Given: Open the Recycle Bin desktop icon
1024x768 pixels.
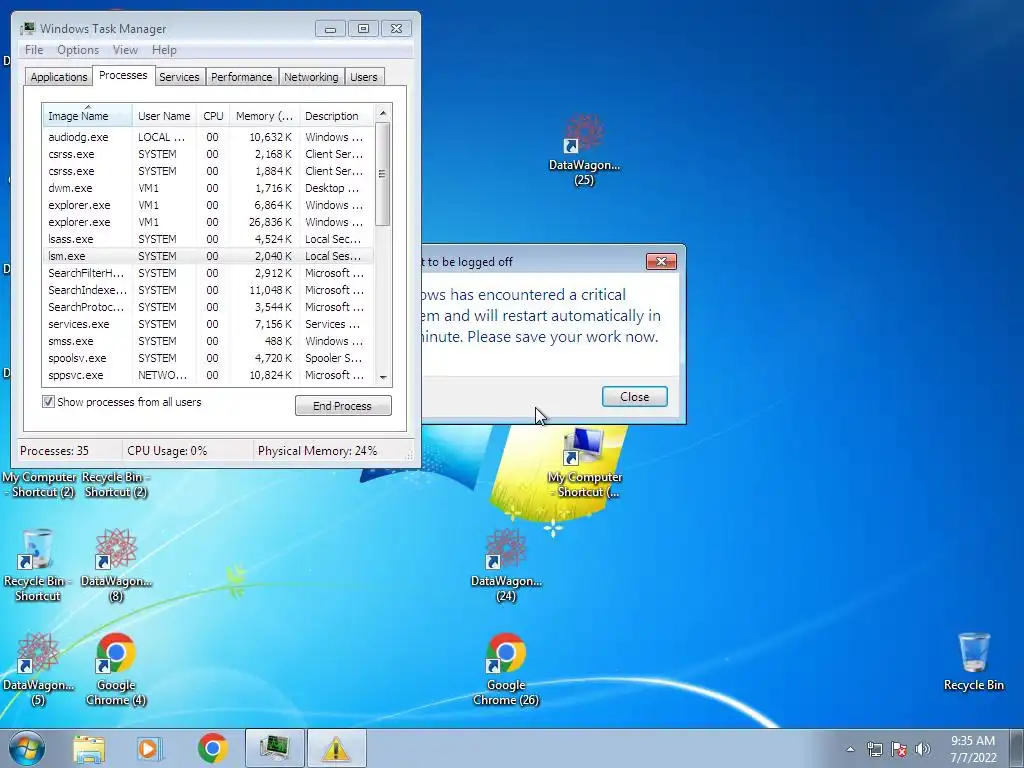Looking at the screenshot, I should [x=973, y=662].
